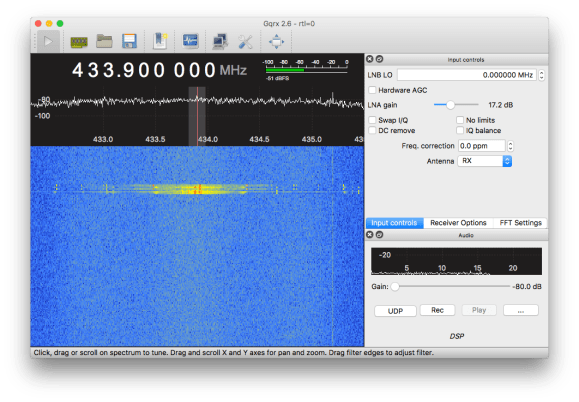Toggle No limits checkbox
This screenshot has height=402, width=579.
(460, 120)
